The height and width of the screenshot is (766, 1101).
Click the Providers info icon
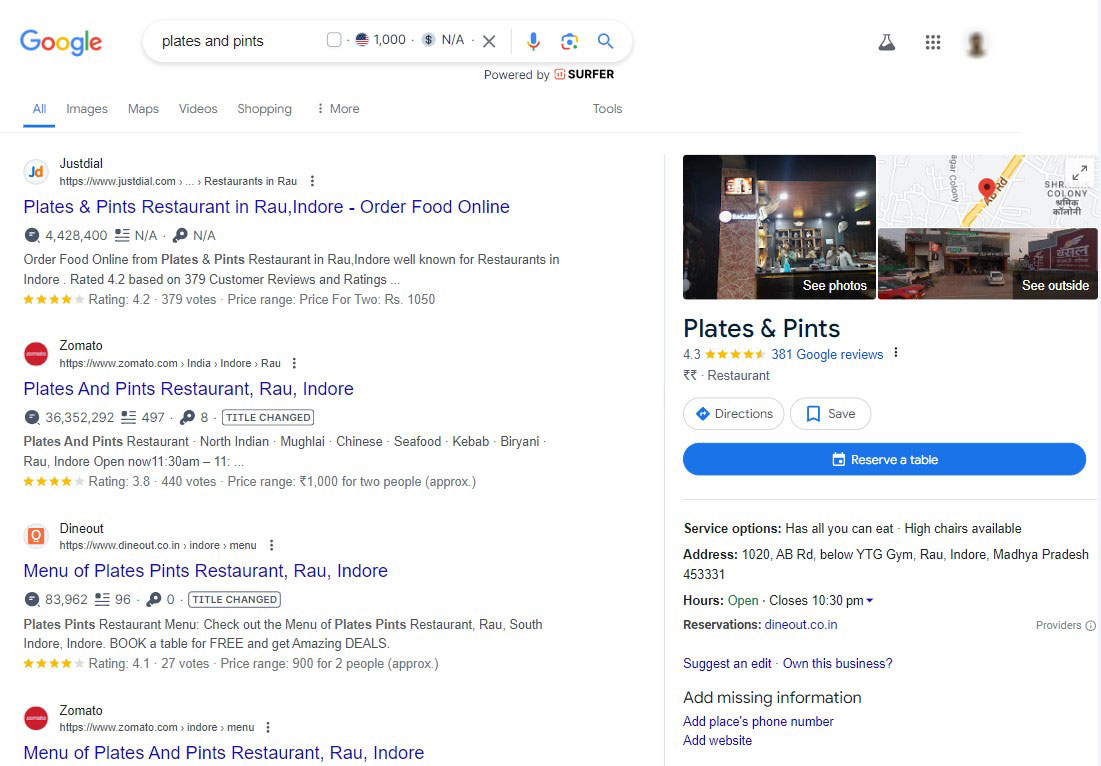pyautogui.click(x=1090, y=626)
